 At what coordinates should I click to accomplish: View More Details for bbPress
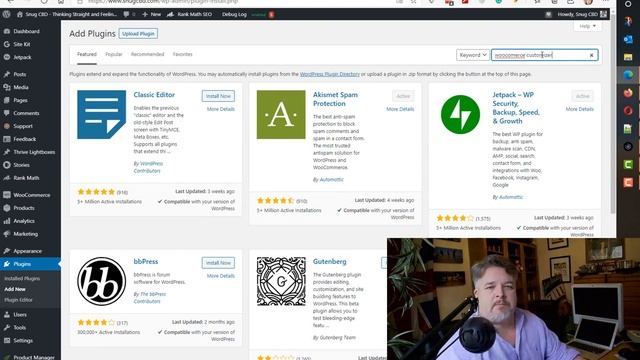(x=220, y=276)
